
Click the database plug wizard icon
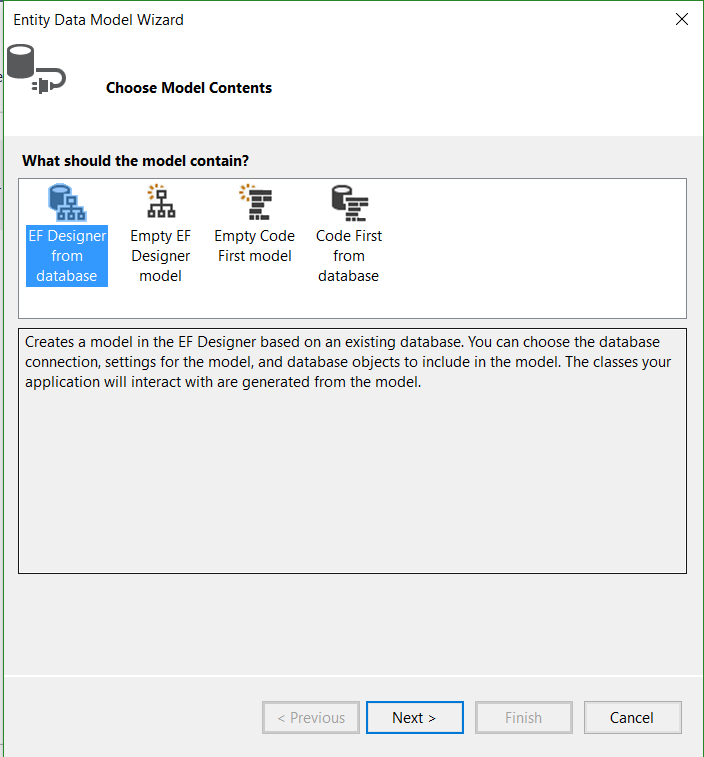coord(36,69)
